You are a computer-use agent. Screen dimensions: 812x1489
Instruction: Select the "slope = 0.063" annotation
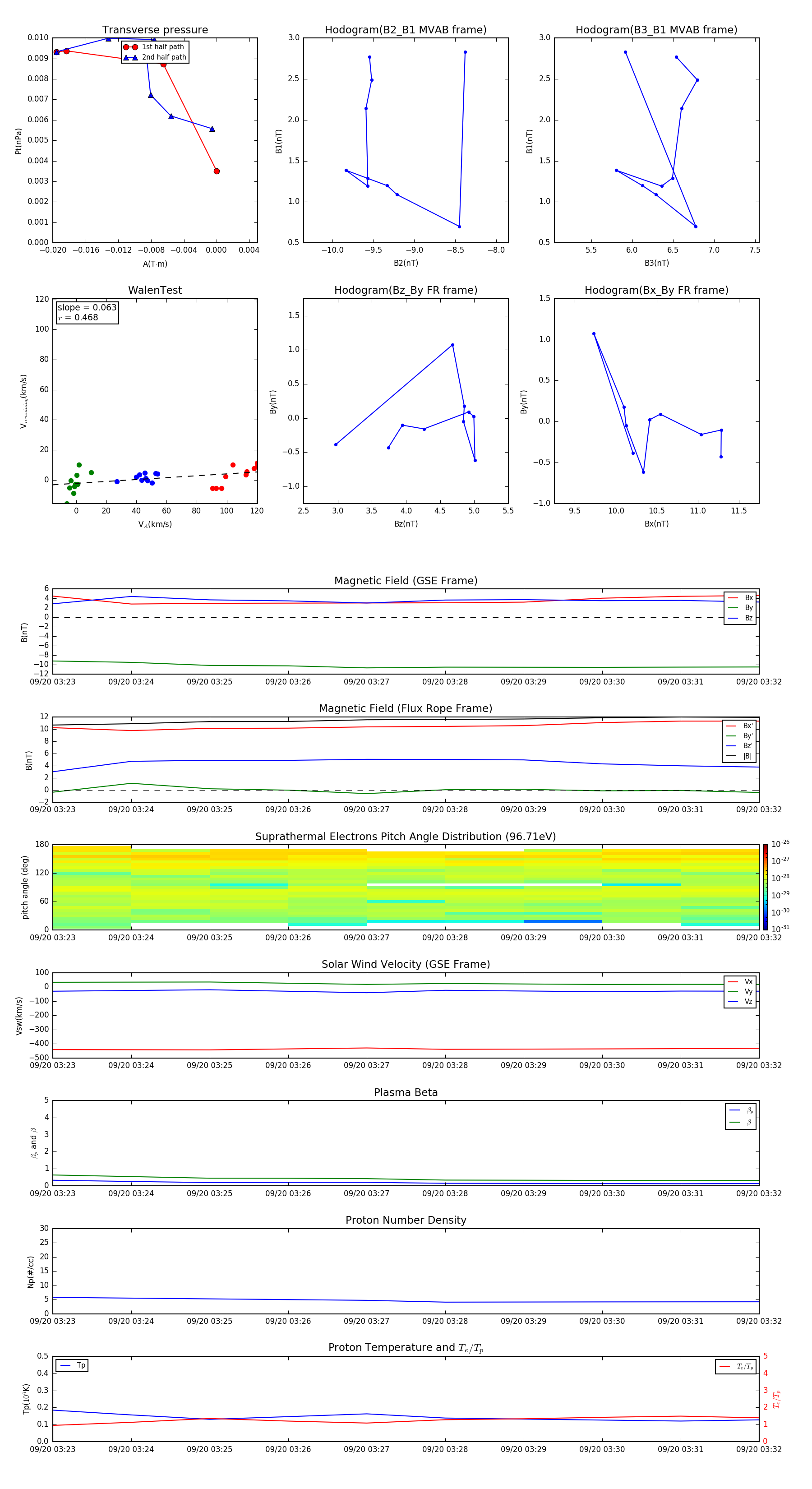pos(87,308)
